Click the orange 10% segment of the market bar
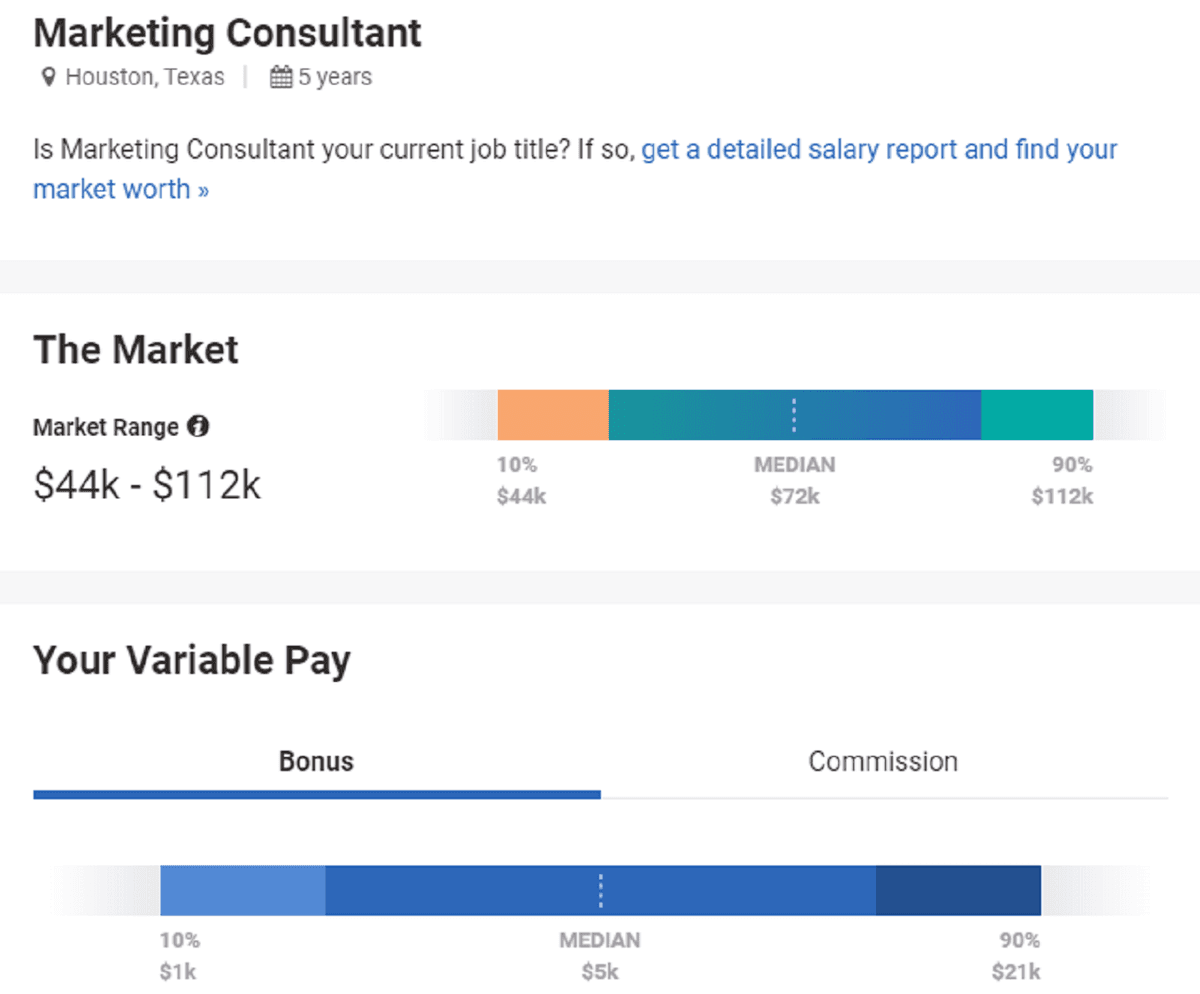Viewport: 1200px width, 994px height. pyautogui.click(x=553, y=414)
